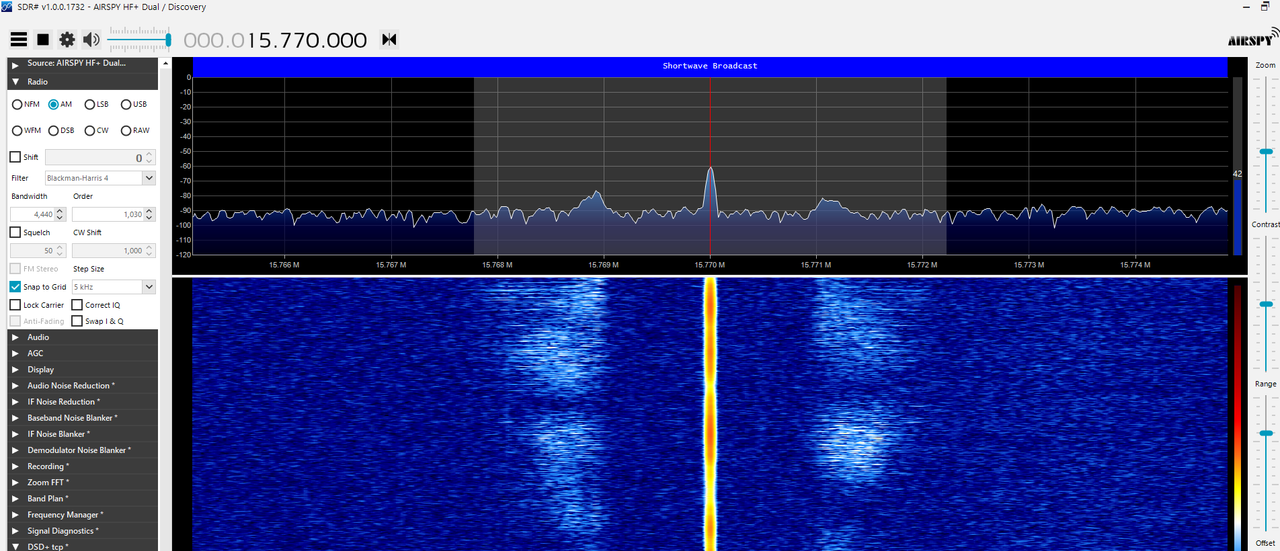Select DSB demodulation mode
The height and width of the screenshot is (551, 1280).
61,130
